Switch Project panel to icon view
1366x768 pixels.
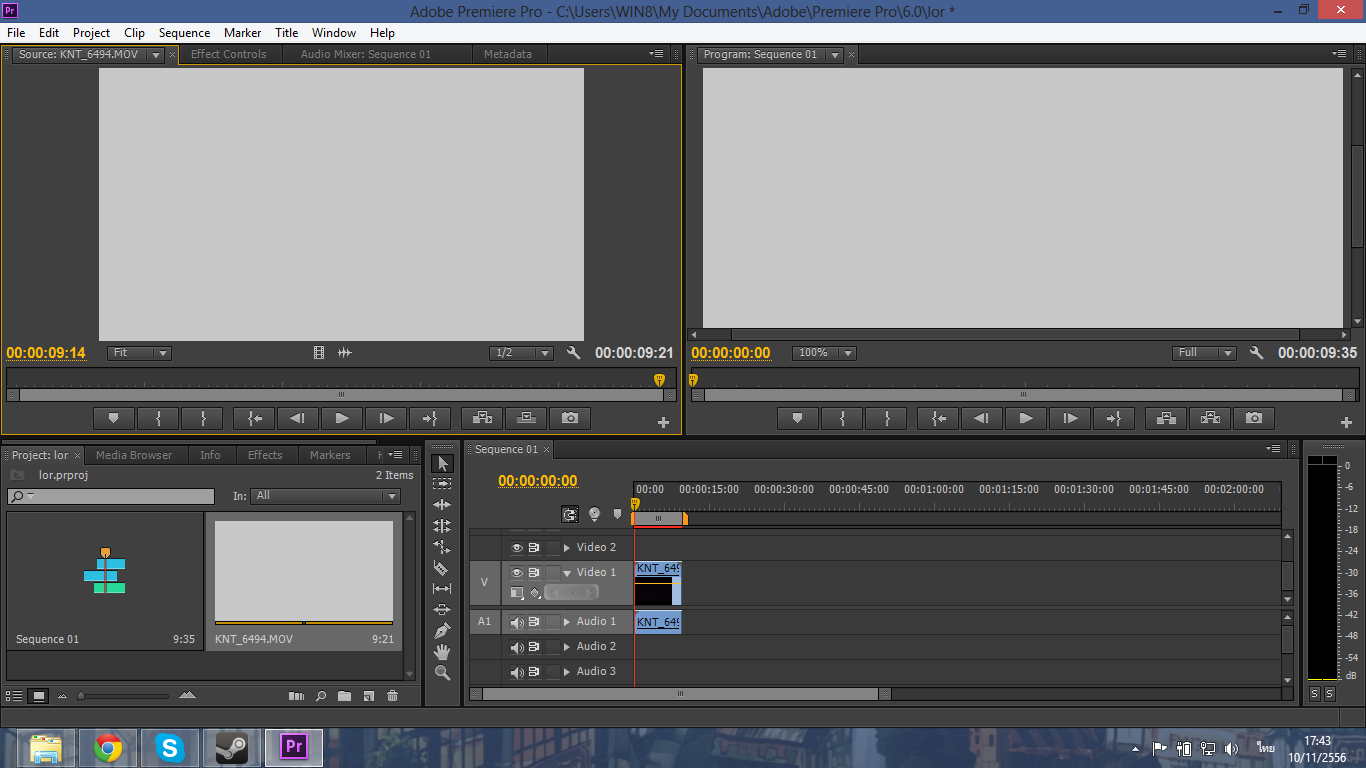tap(39, 696)
